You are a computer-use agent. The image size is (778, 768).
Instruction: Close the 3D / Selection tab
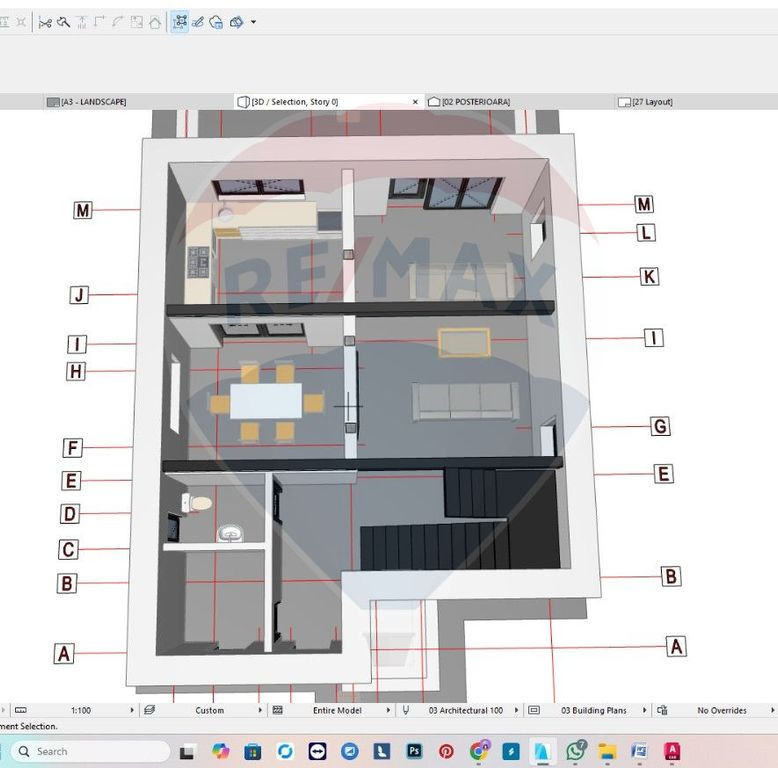coord(415,102)
